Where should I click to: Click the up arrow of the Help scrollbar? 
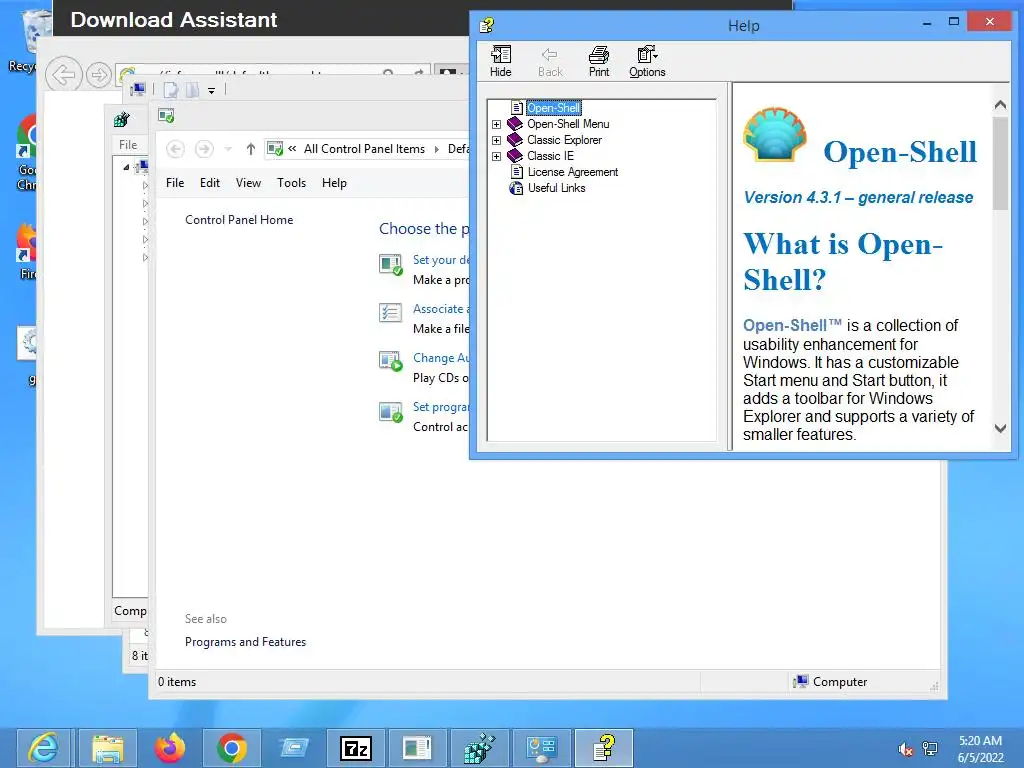pos(1000,105)
